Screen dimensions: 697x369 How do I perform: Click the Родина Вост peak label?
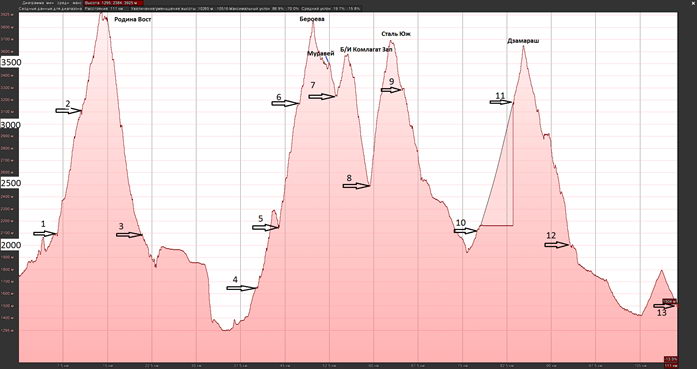(x=133, y=20)
